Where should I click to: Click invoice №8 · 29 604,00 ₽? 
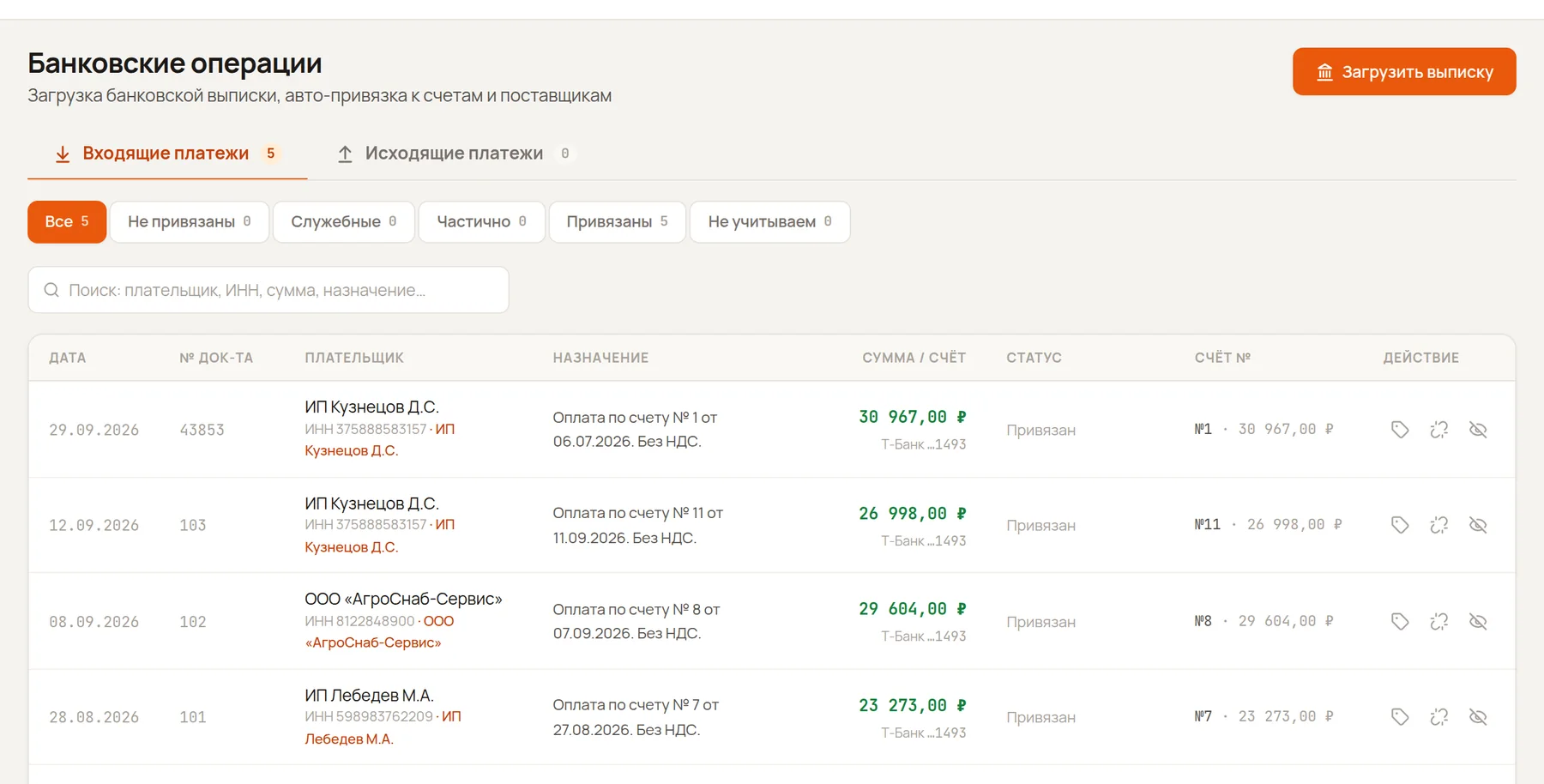(1264, 621)
